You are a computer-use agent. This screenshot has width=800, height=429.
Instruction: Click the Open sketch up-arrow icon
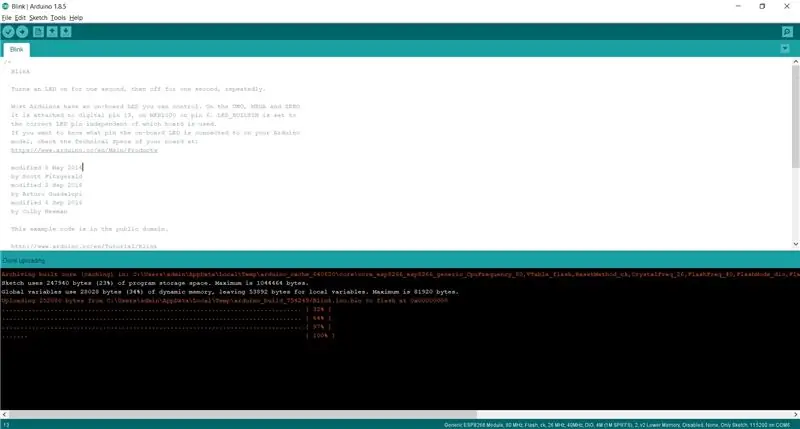coord(52,32)
